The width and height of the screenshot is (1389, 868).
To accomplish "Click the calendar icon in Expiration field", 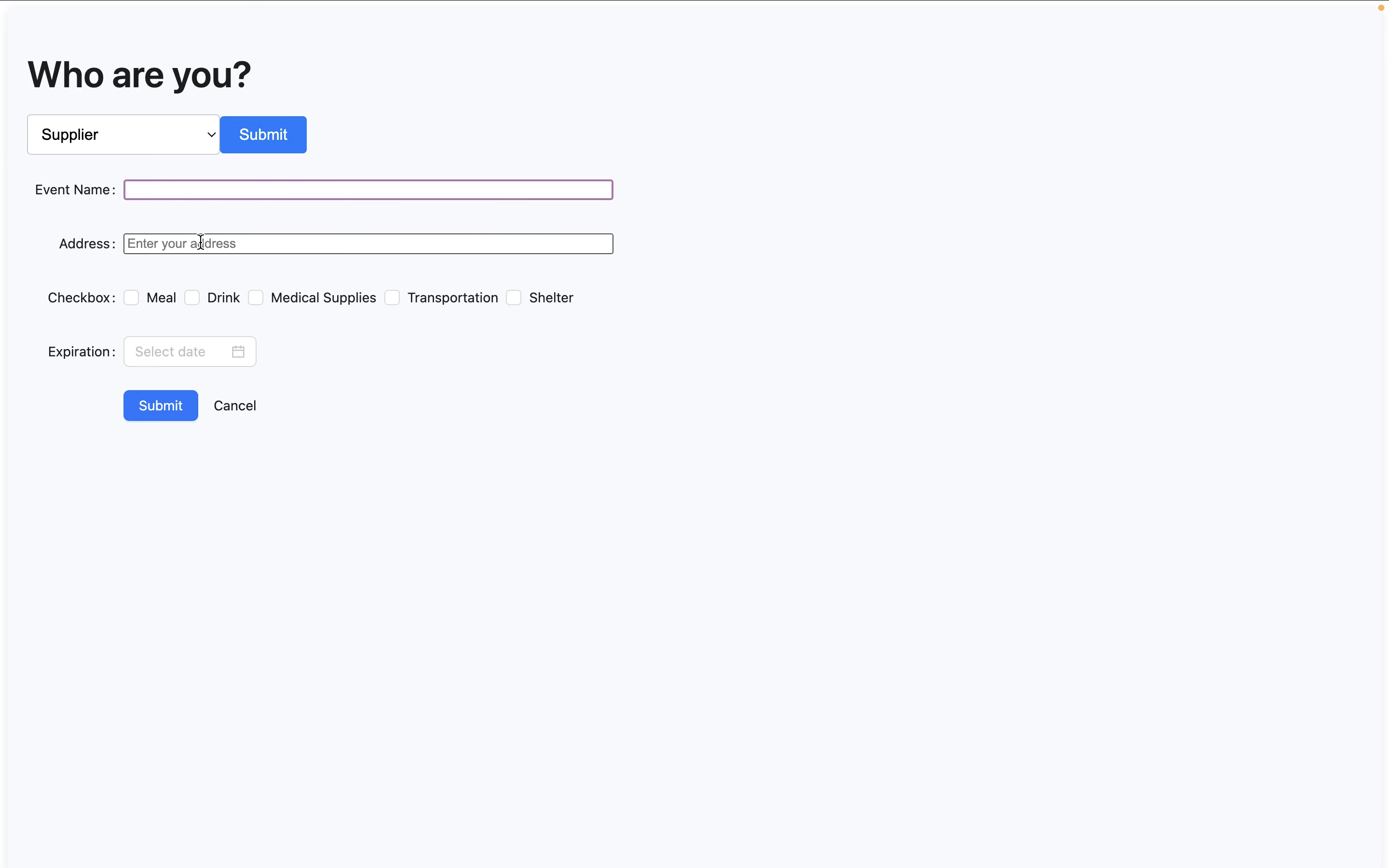I will point(238,352).
